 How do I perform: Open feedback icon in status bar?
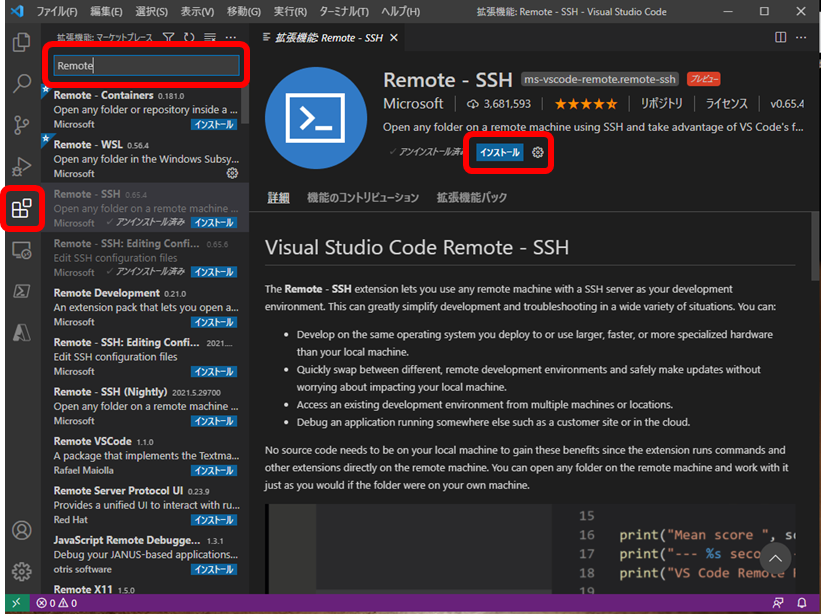click(778, 603)
